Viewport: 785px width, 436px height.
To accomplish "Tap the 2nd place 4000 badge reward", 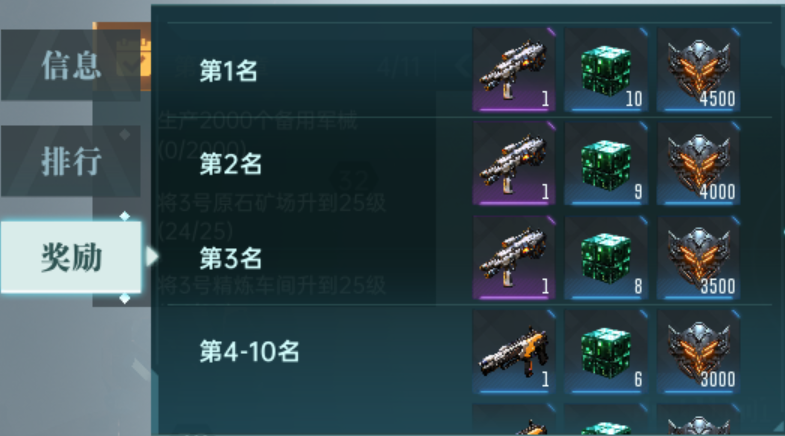I will pos(699,164).
